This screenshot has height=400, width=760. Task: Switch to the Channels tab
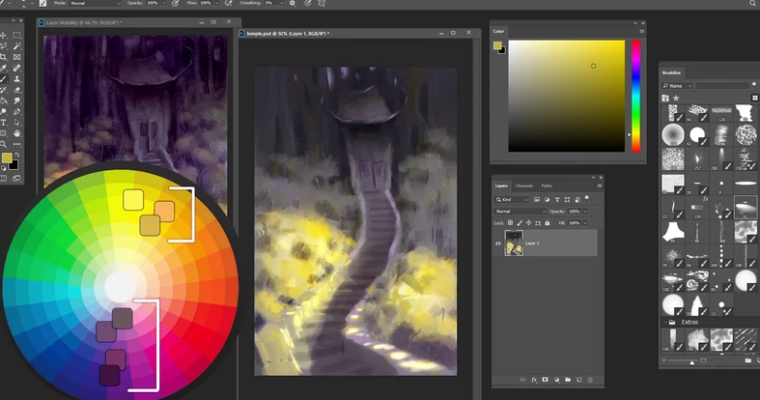tap(524, 186)
